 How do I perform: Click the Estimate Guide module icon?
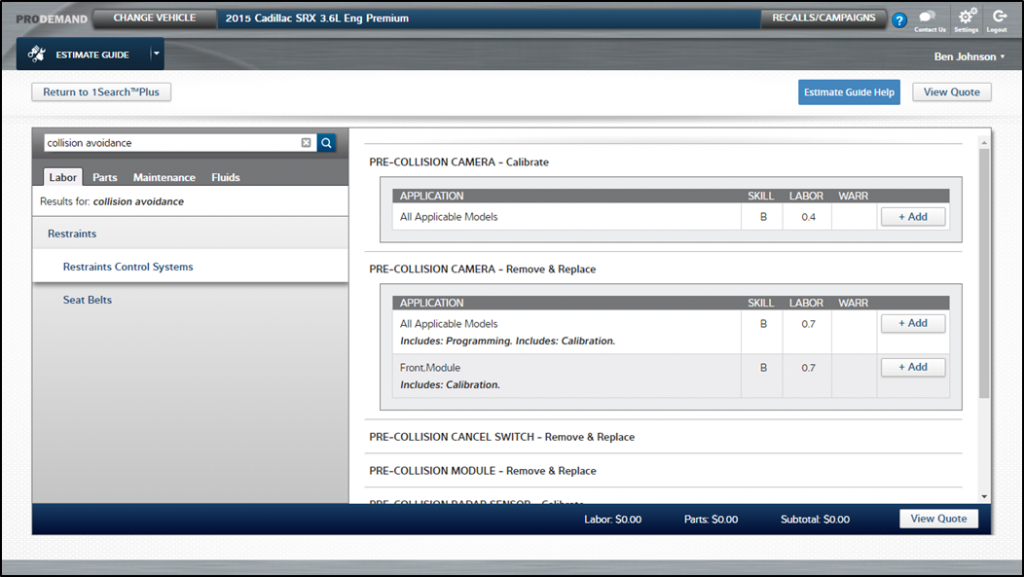37,54
